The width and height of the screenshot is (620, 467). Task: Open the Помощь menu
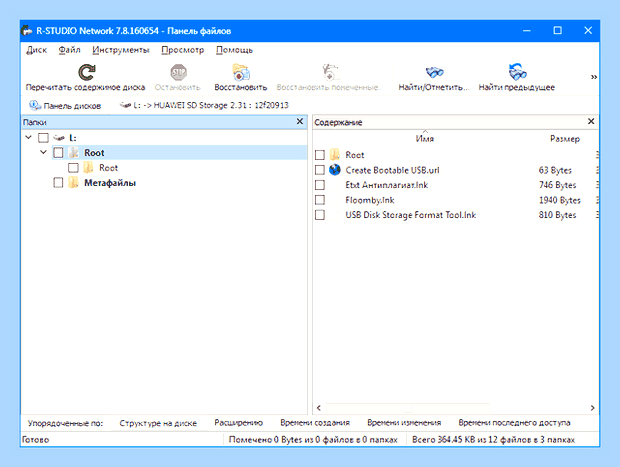click(234, 50)
